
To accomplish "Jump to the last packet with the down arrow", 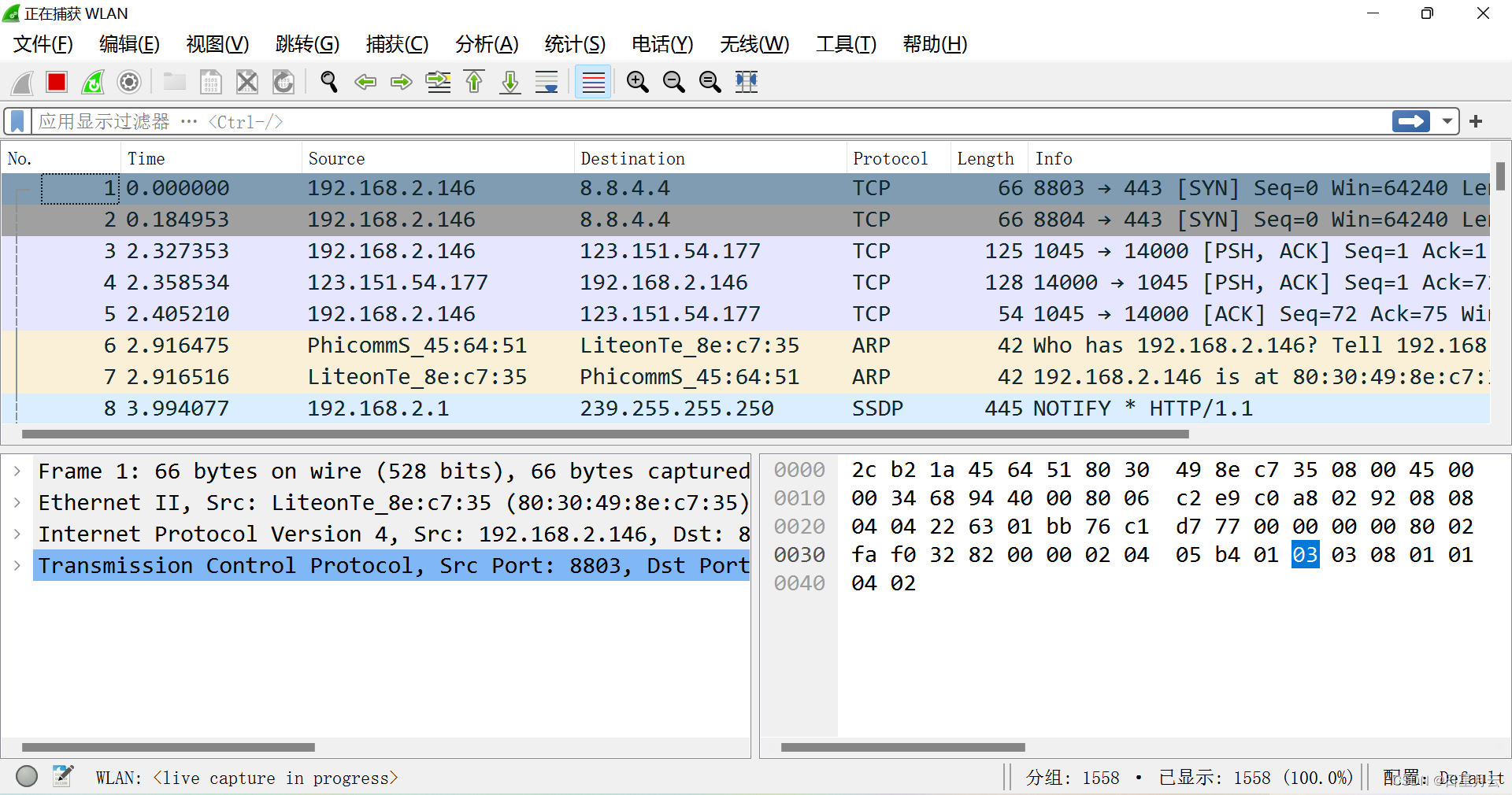I will click(x=510, y=82).
